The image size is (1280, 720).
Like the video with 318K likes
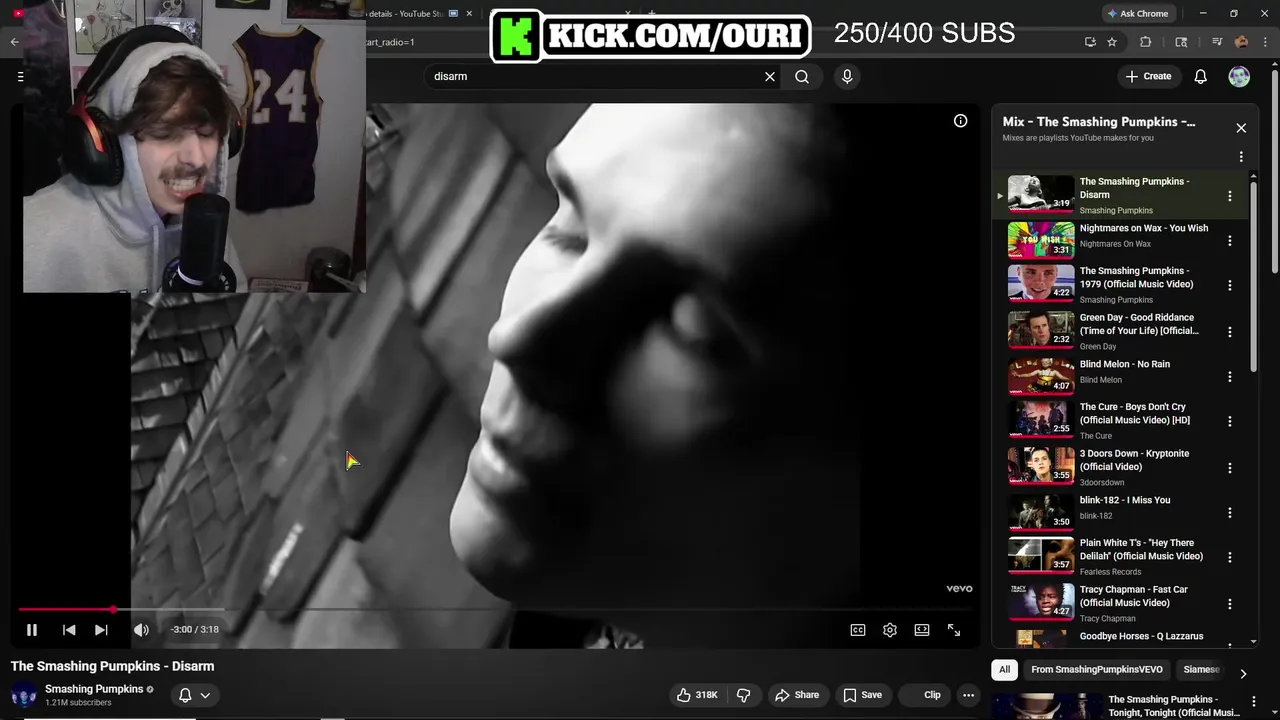(697, 695)
